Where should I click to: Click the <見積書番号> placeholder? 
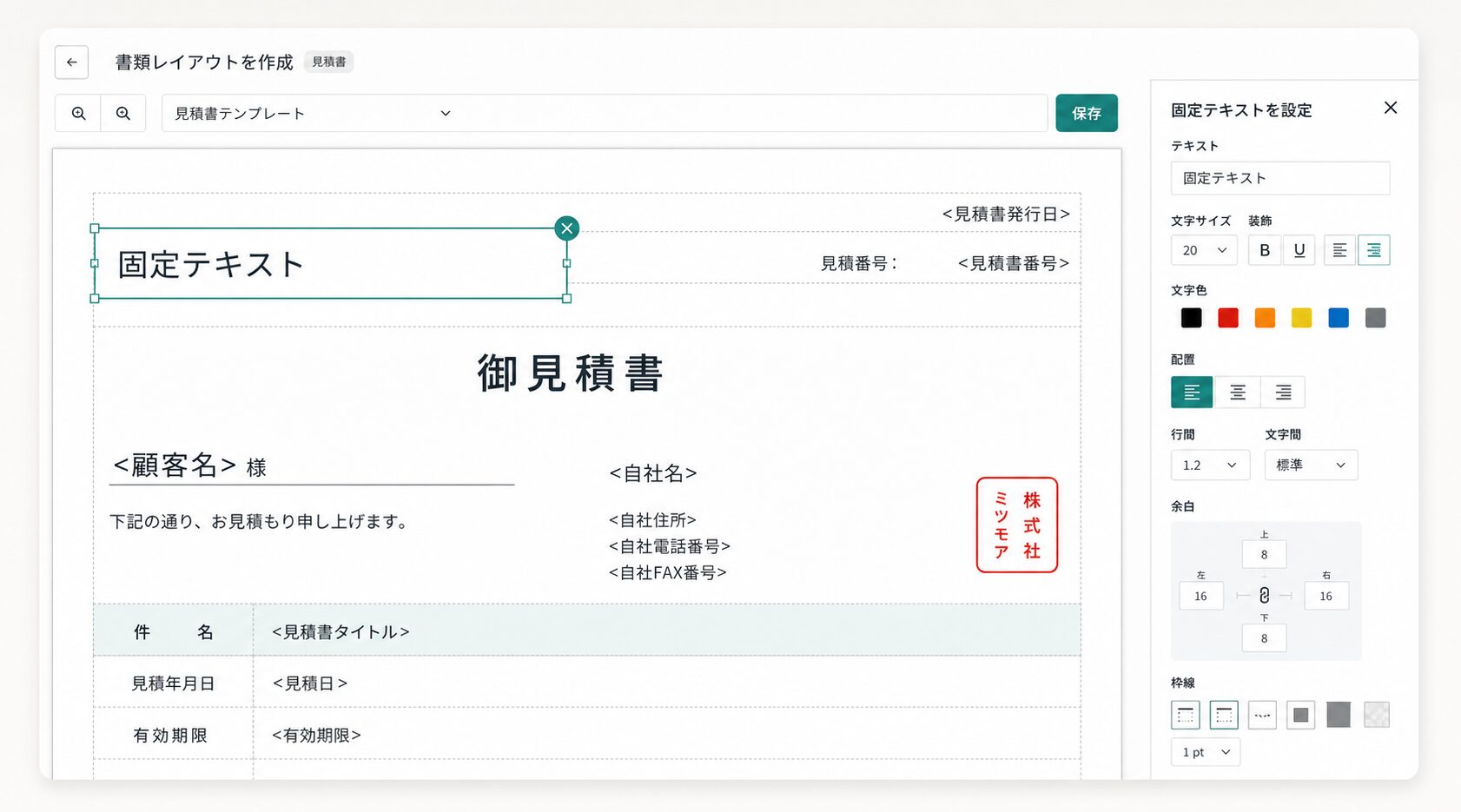[x=1013, y=263]
